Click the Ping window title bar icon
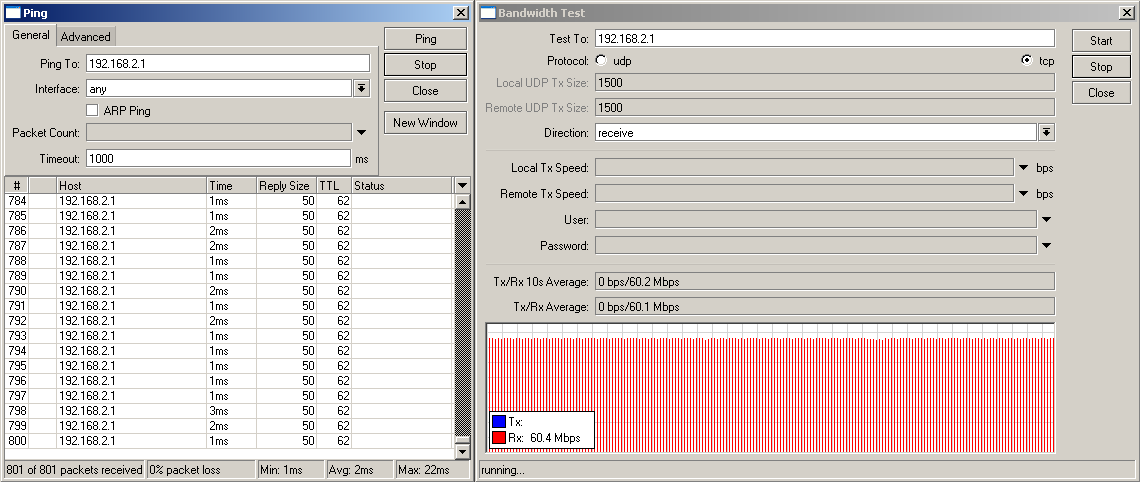1140x482 pixels. coord(12,12)
